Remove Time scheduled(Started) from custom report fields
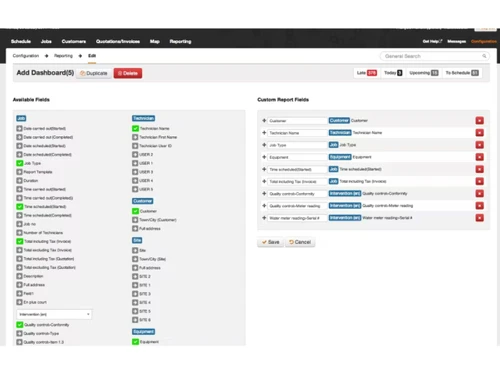Viewport: 500px width, 375px height. (479, 169)
